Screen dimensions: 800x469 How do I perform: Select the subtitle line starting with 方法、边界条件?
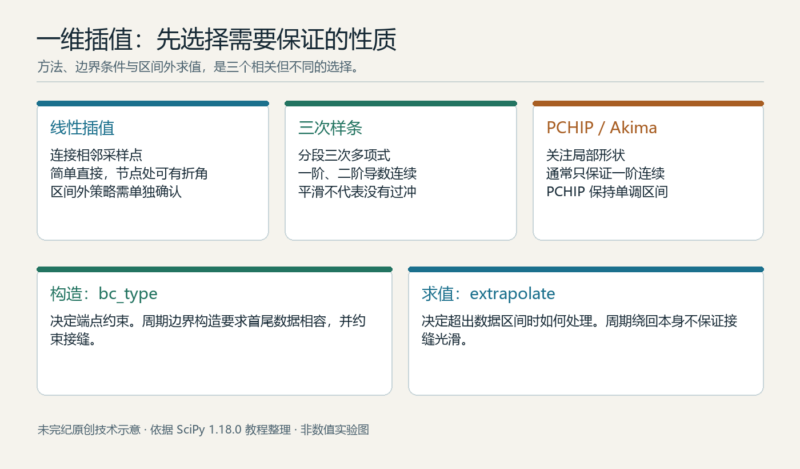click(197, 67)
